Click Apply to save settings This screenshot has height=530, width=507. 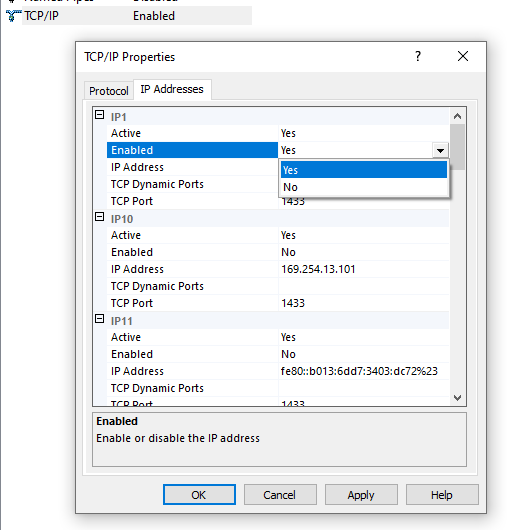coord(361,495)
